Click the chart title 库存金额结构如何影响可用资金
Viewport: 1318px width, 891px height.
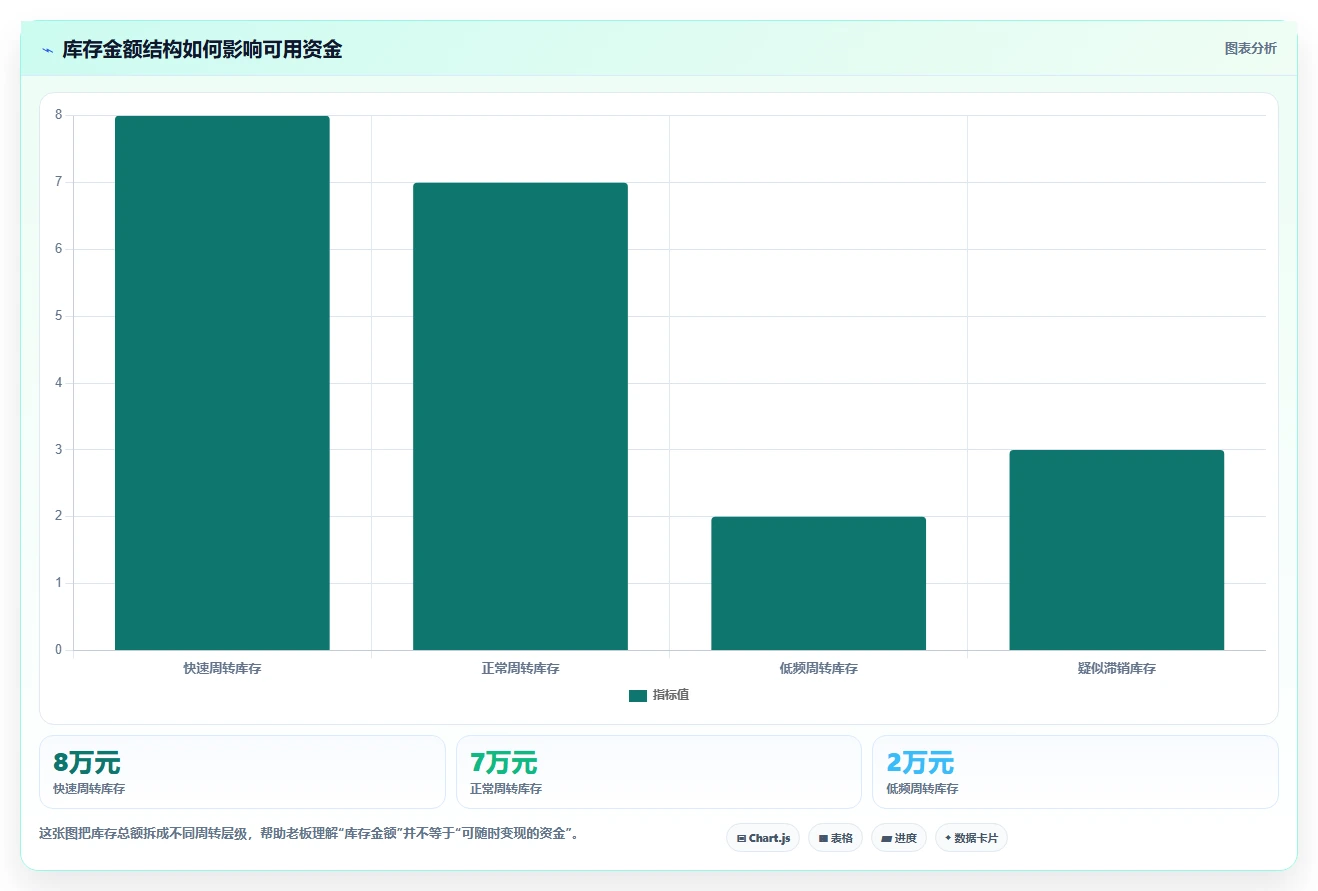(202, 49)
